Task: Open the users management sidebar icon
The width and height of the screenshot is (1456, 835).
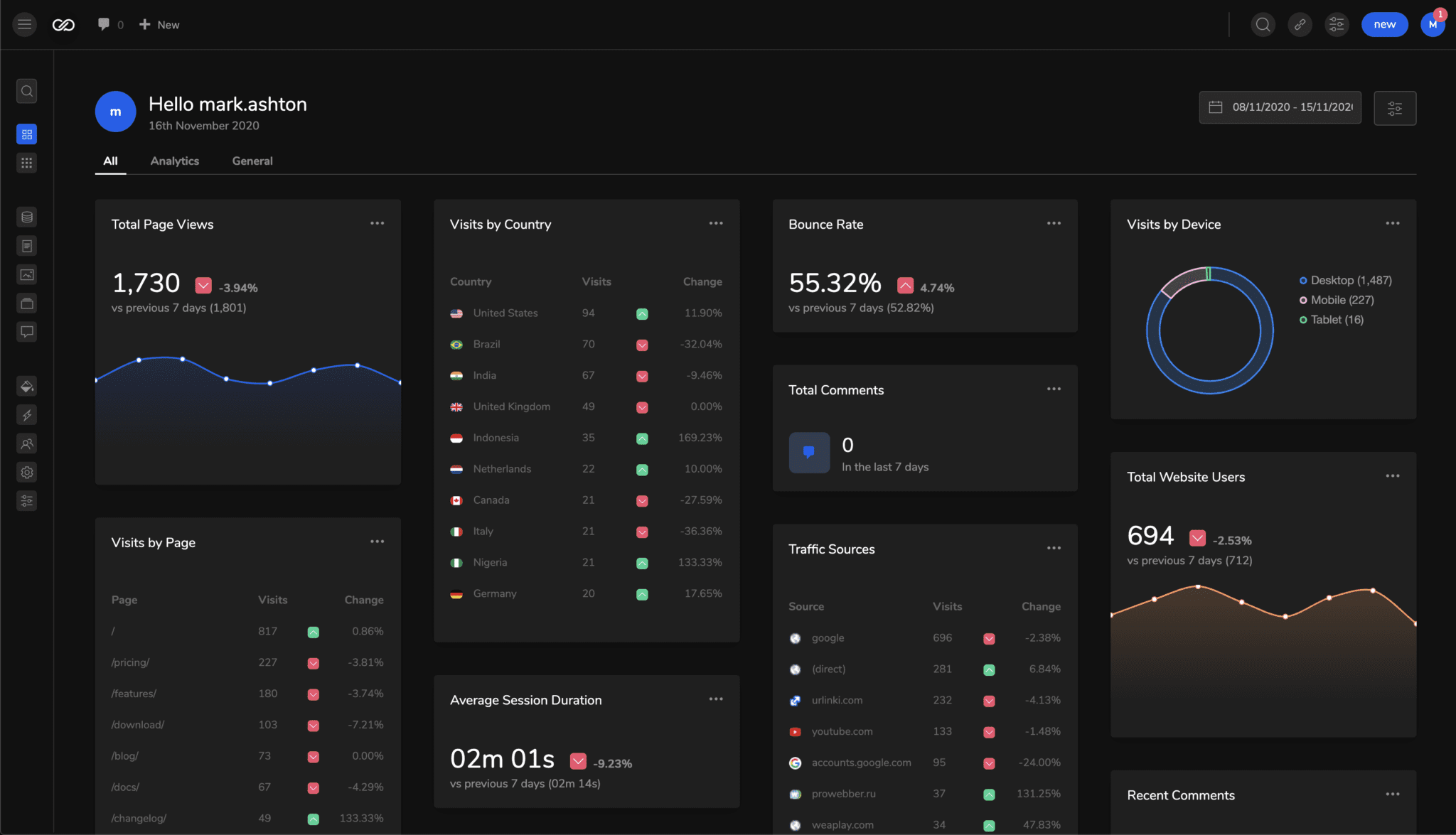Action: (x=26, y=443)
